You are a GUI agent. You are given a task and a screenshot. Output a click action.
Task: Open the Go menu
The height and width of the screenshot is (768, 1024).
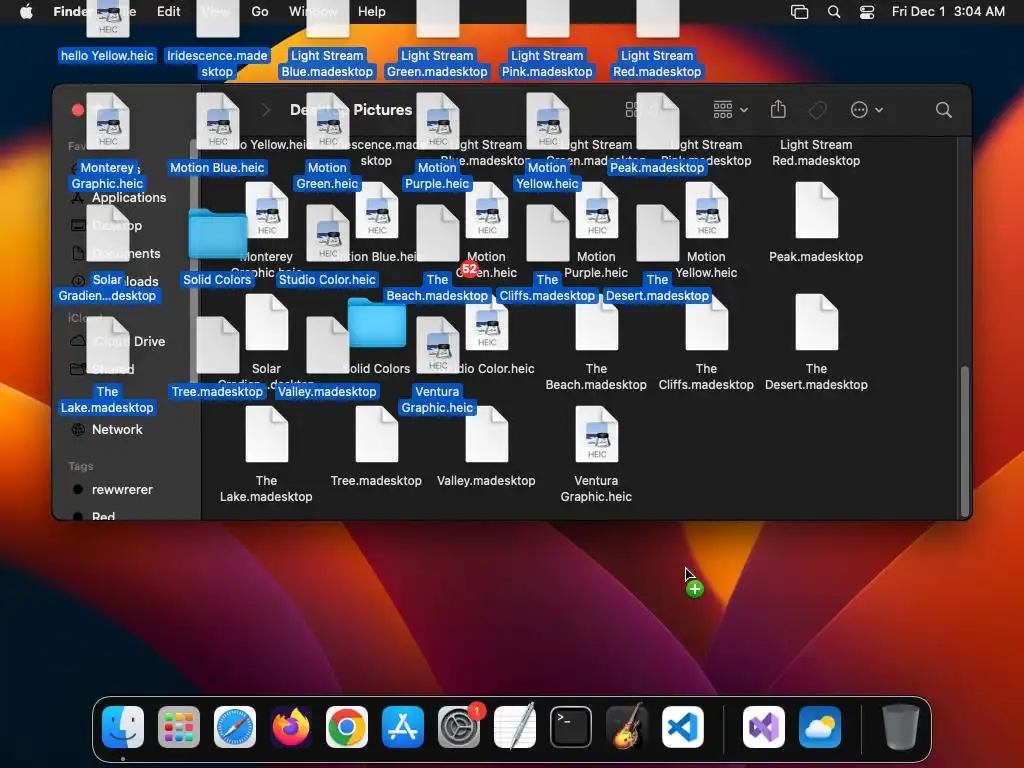260,11
